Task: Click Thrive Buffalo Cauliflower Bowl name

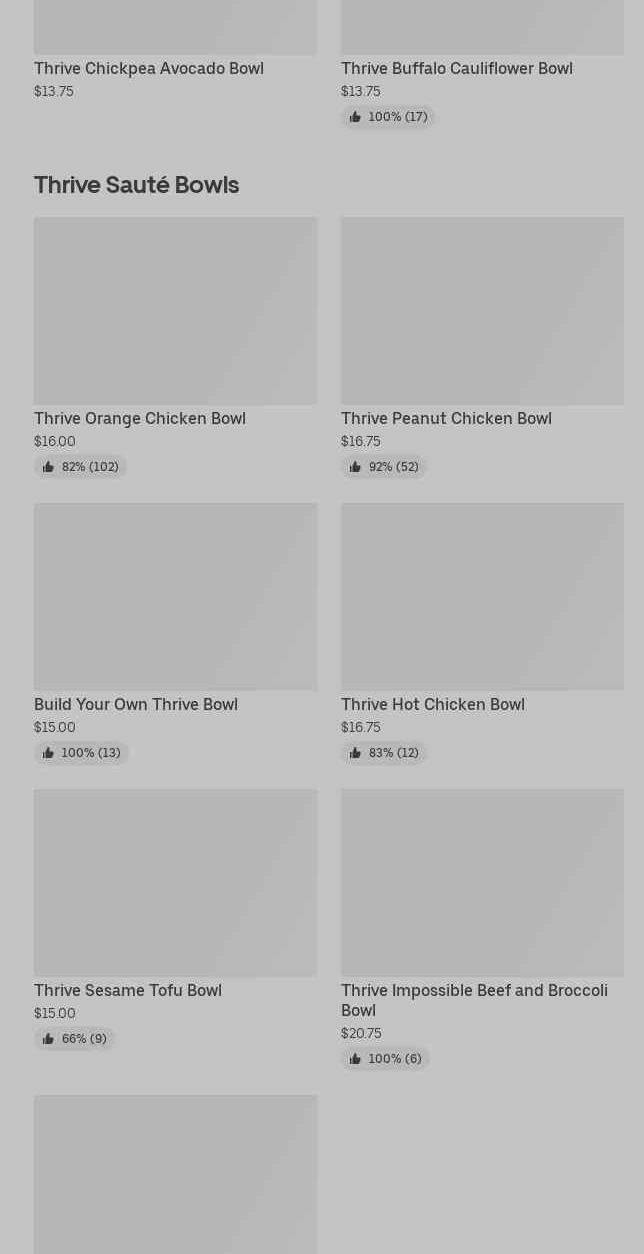Action: click(x=457, y=68)
